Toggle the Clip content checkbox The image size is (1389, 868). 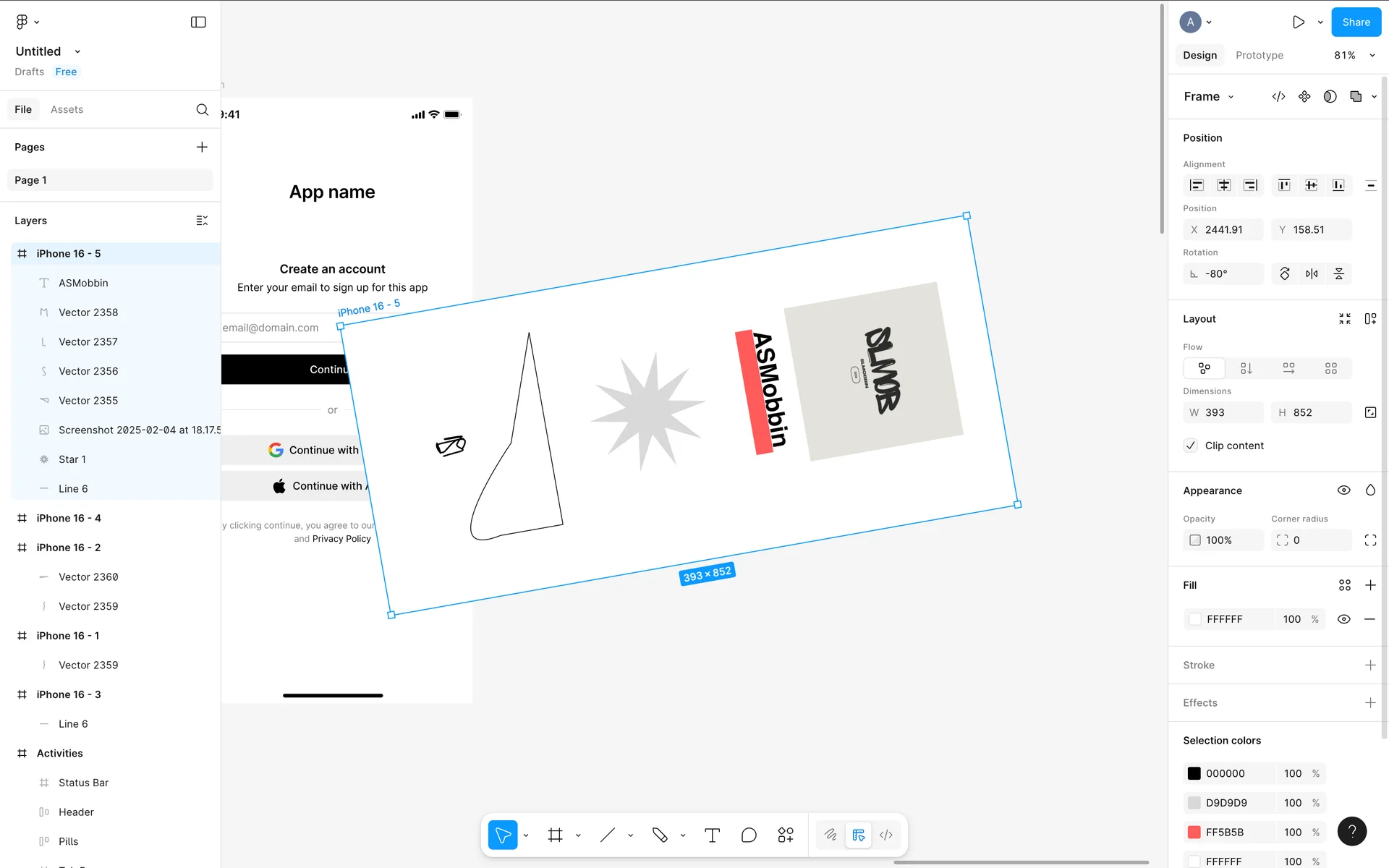coord(1191,446)
